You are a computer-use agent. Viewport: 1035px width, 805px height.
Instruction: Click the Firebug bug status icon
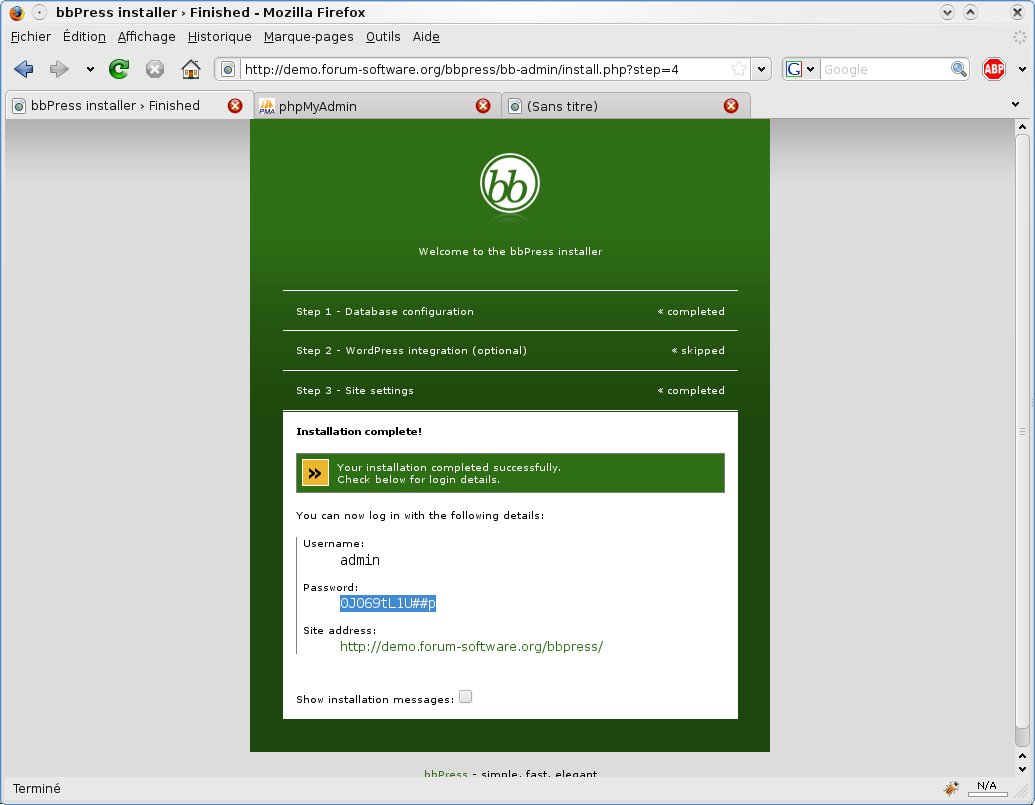(951, 788)
